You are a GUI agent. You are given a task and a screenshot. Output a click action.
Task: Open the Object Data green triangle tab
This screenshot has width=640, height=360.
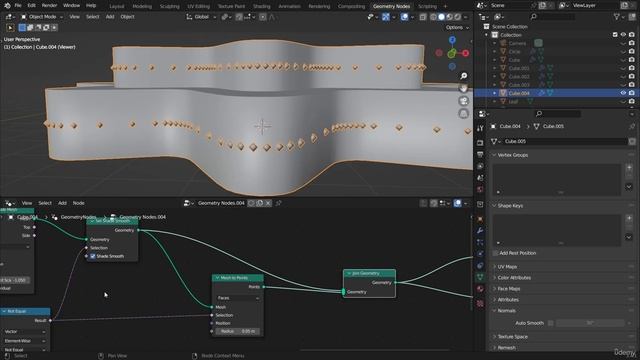[x=480, y=277]
